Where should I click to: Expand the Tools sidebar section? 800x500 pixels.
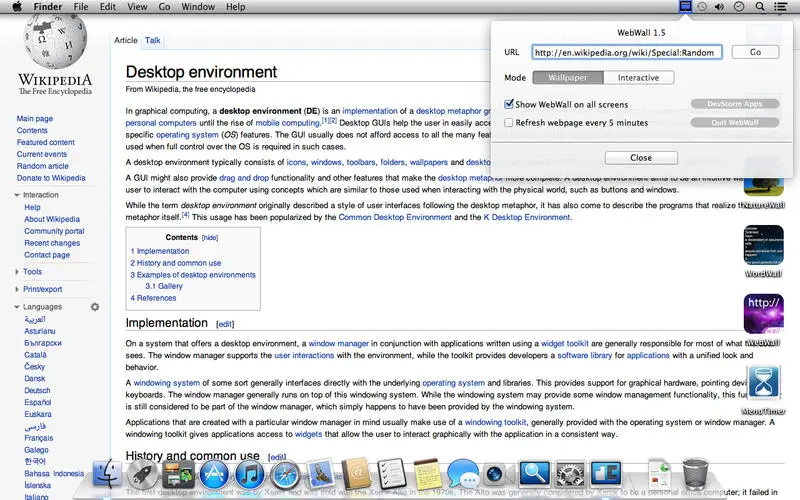coord(17,272)
